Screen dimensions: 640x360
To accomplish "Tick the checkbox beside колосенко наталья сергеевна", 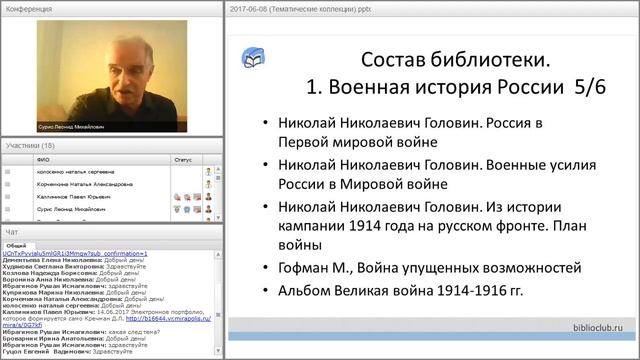I will (x=7, y=172).
